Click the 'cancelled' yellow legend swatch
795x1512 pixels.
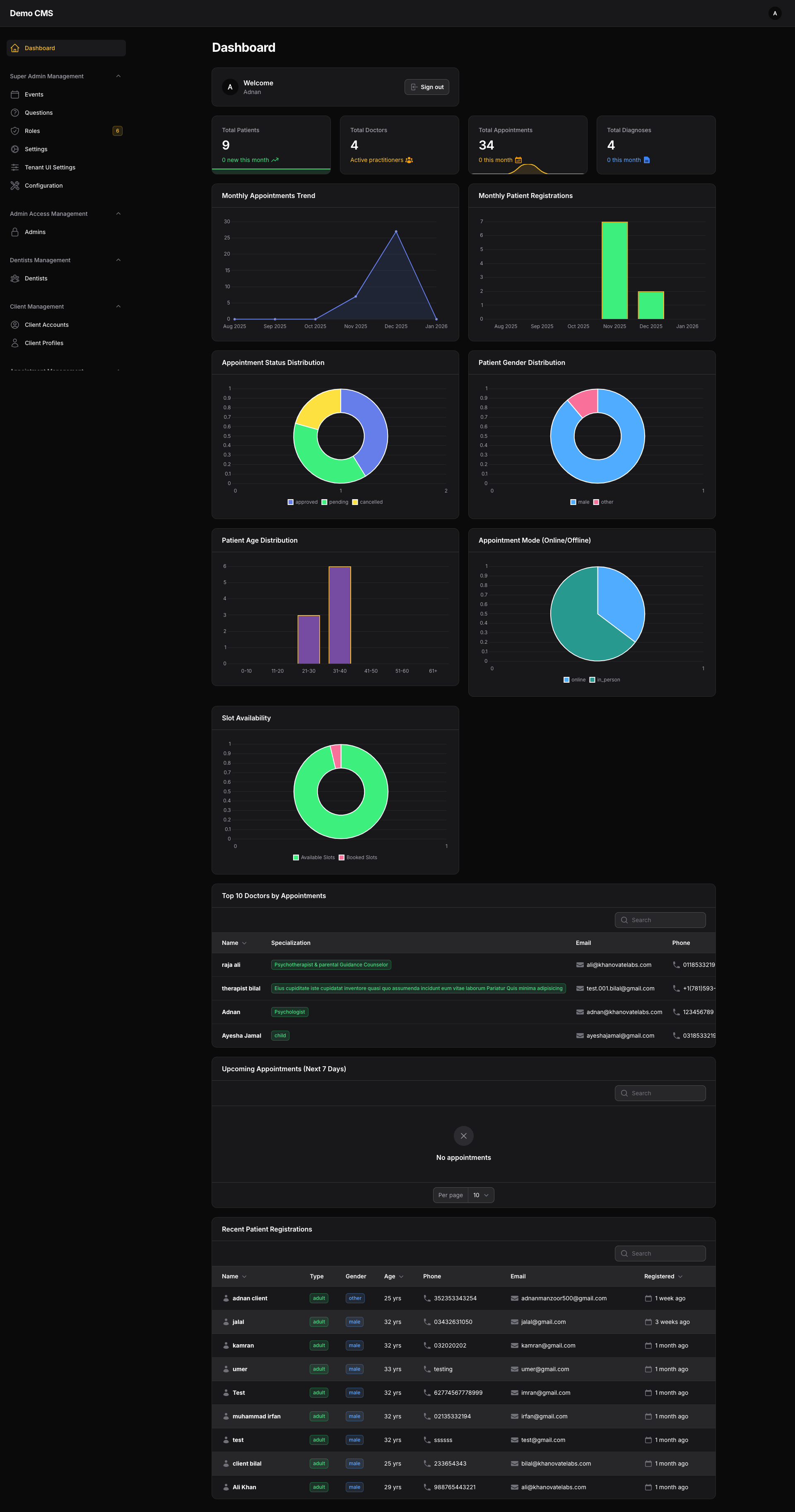(x=355, y=502)
